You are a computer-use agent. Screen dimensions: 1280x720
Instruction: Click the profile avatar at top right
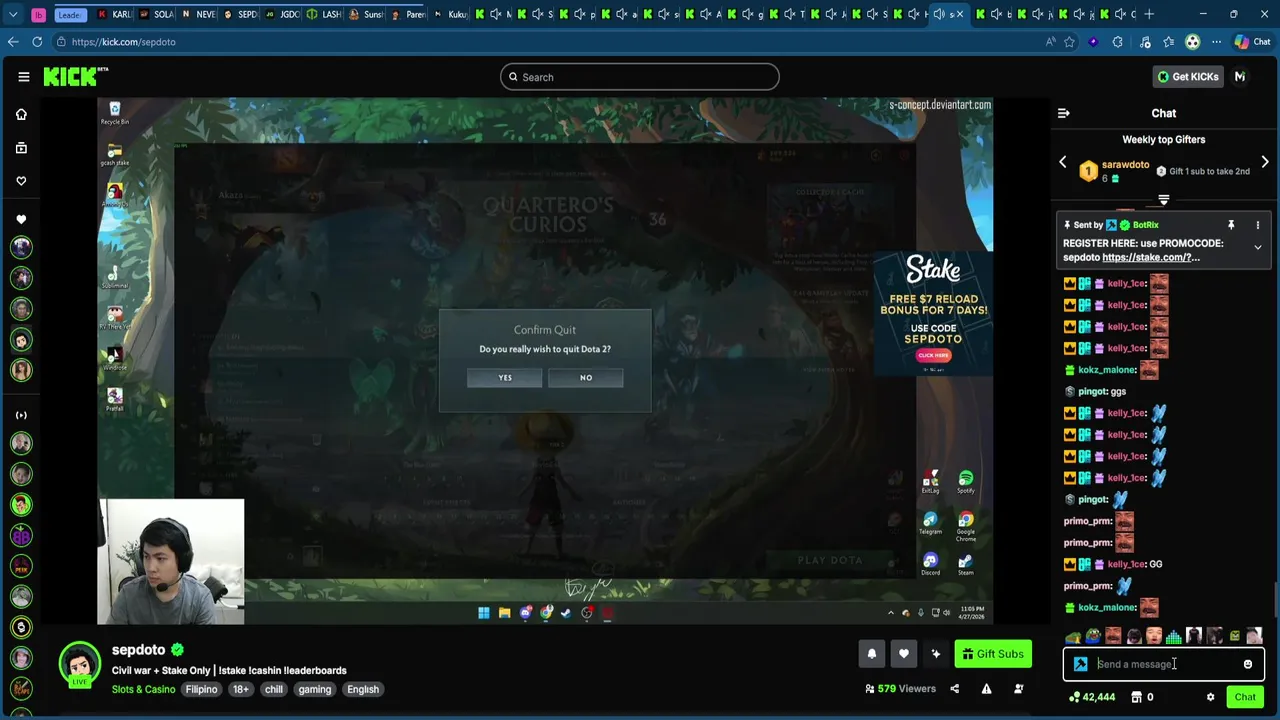point(1240,77)
